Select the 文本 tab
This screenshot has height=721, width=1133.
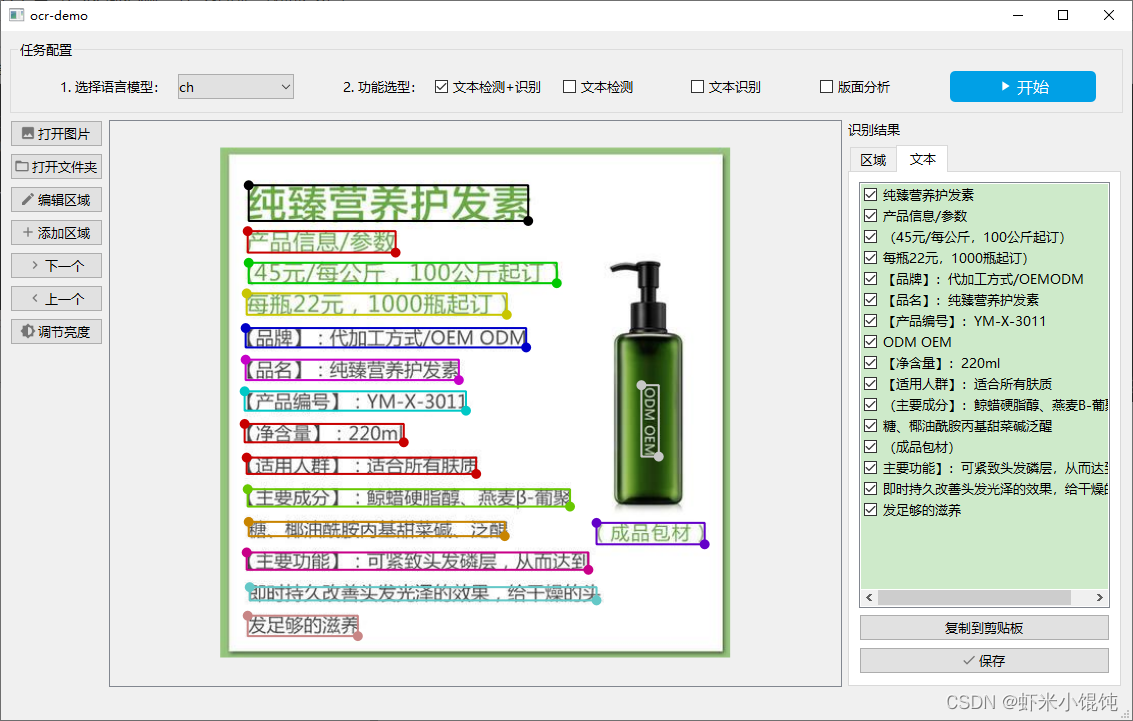922,159
